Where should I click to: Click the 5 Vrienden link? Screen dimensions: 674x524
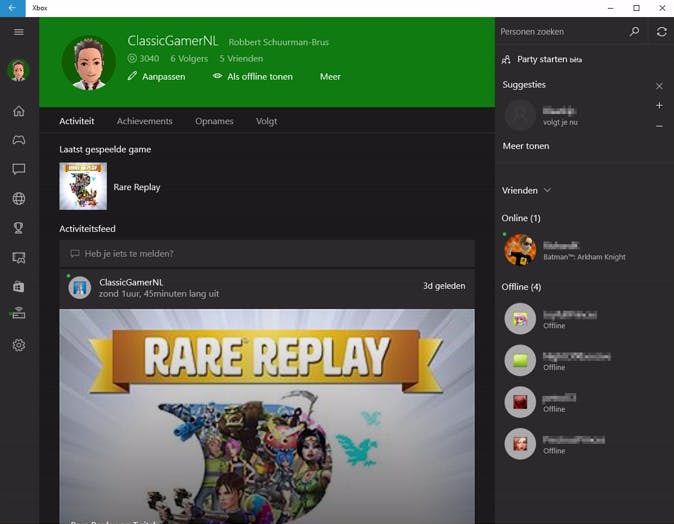[x=241, y=58]
